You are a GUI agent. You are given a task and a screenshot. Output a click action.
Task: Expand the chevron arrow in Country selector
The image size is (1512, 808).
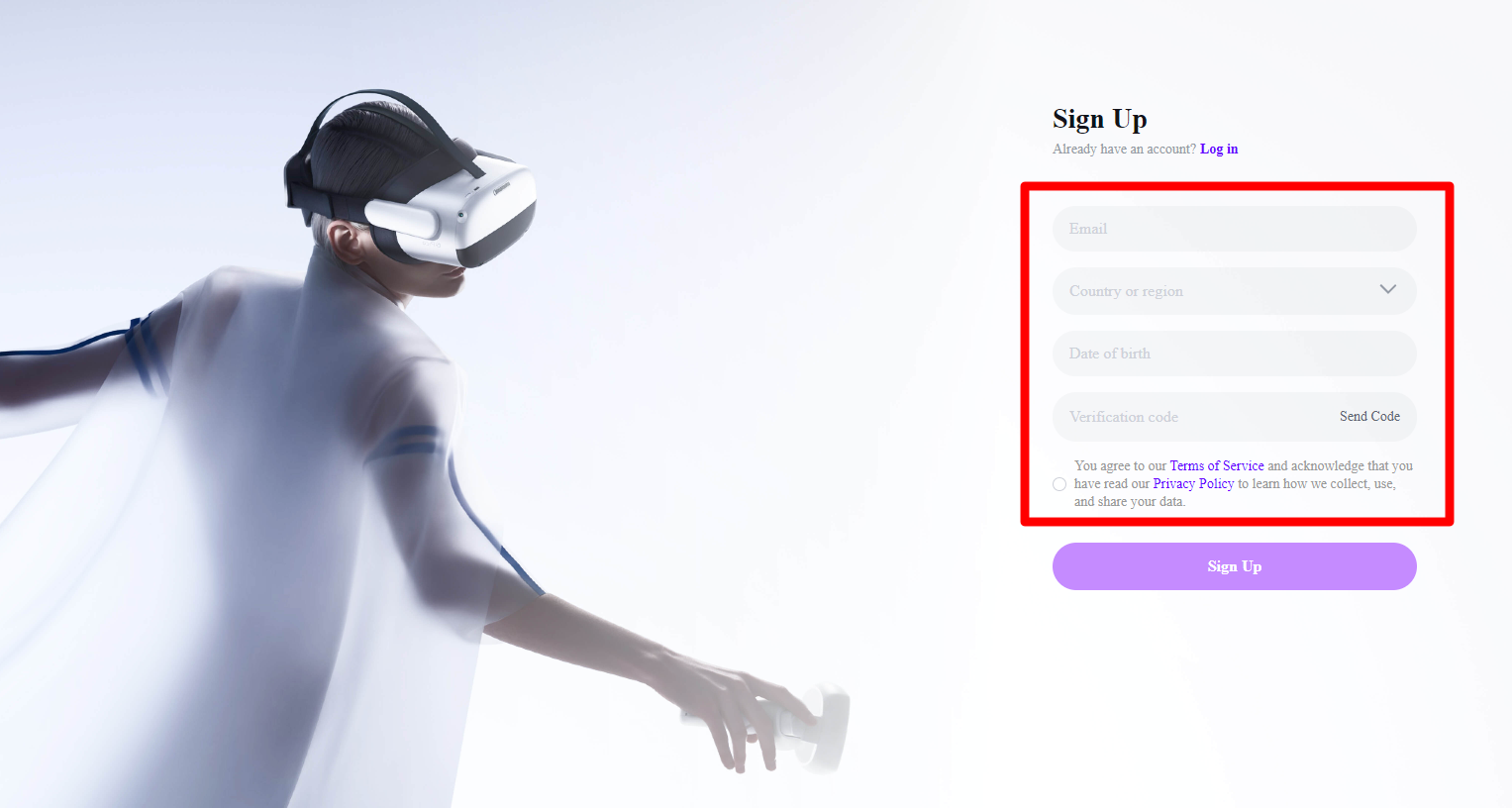(x=1387, y=289)
